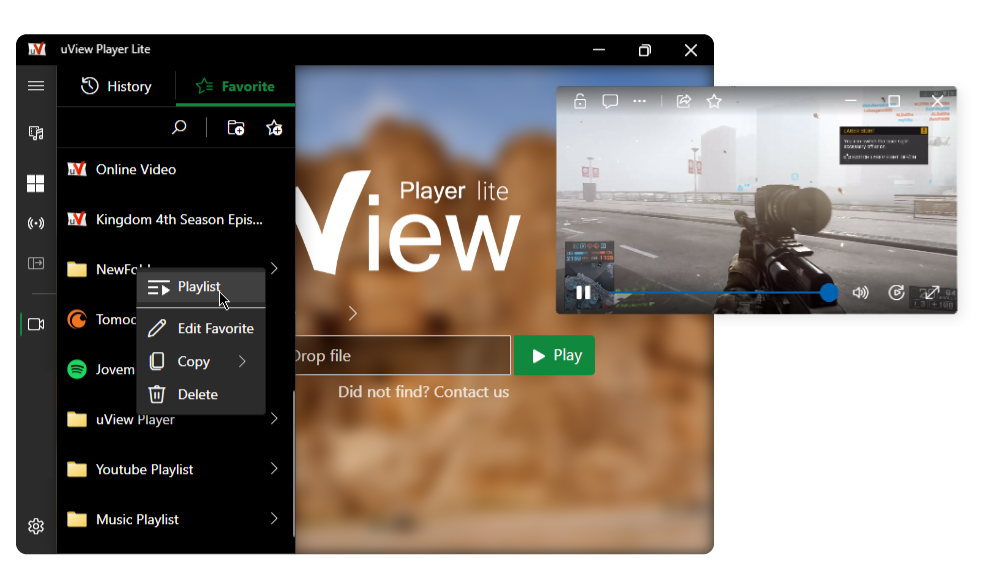Viewport: 1002px width, 588px height.
Task: Expand the Youtube Playlist folder chevron
Action: tap(274, 468)
